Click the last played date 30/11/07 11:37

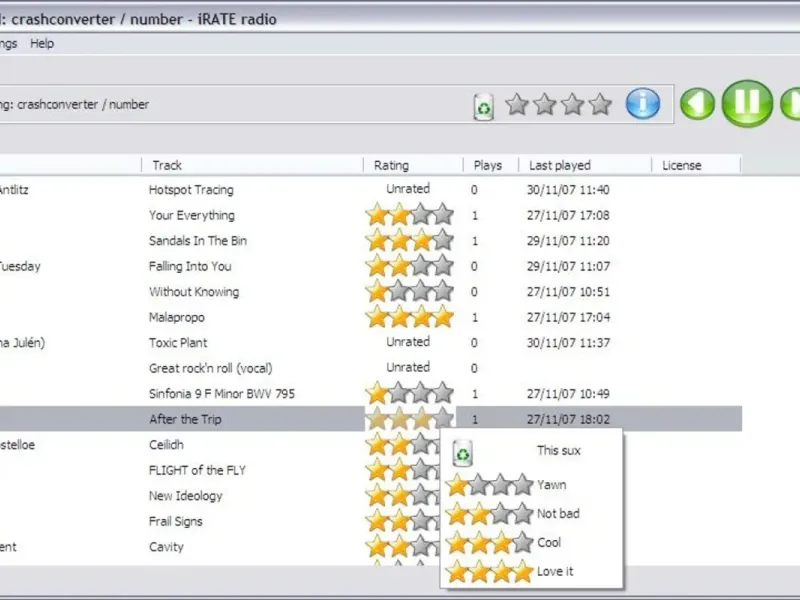pos(568,343)
